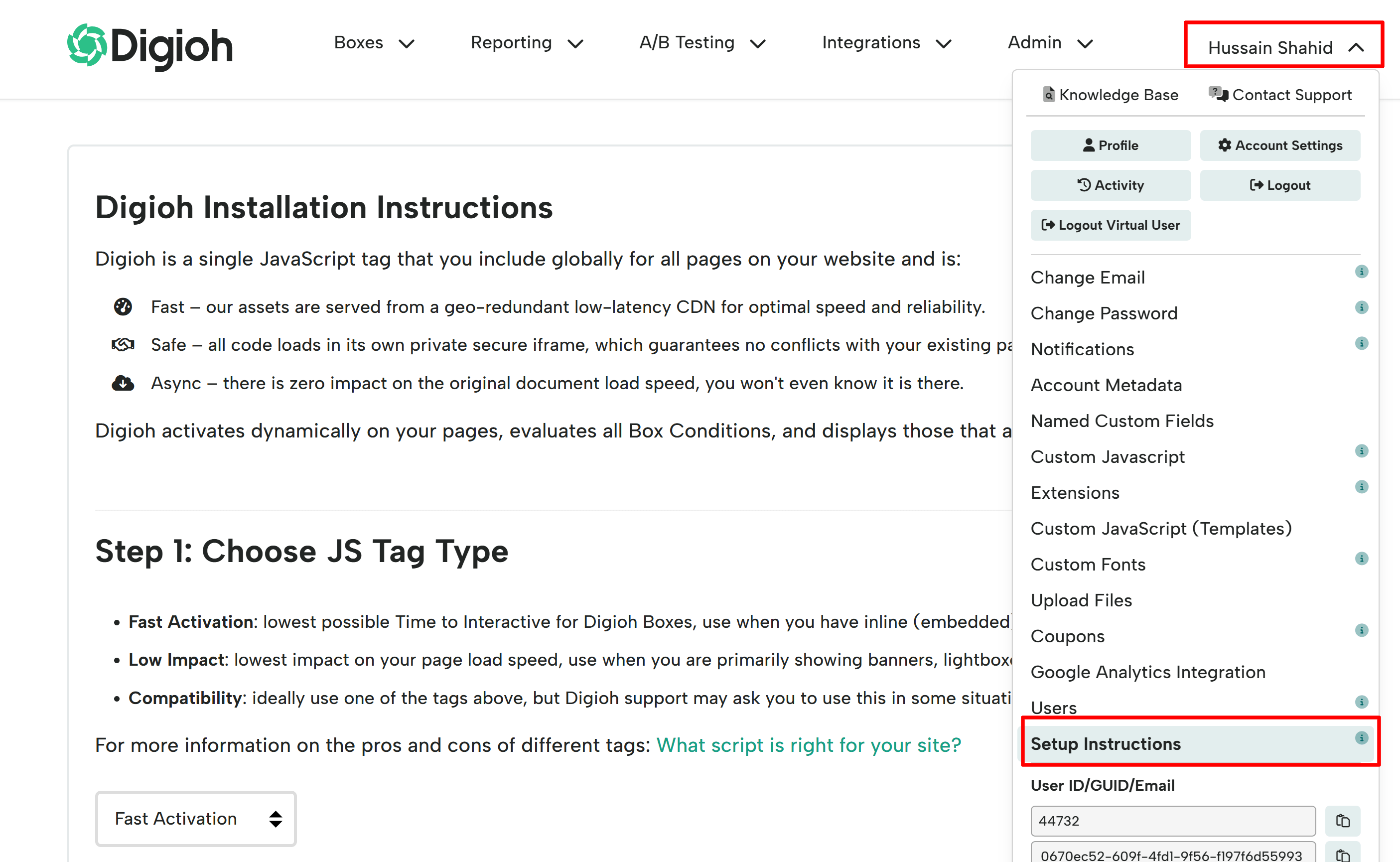
Task: Click the info icon beside Custom Javascript
Action: (x=1361, y=451)
